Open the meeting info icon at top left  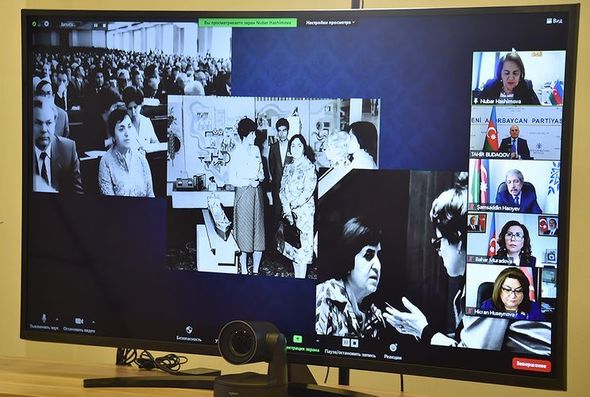(46, 24)
